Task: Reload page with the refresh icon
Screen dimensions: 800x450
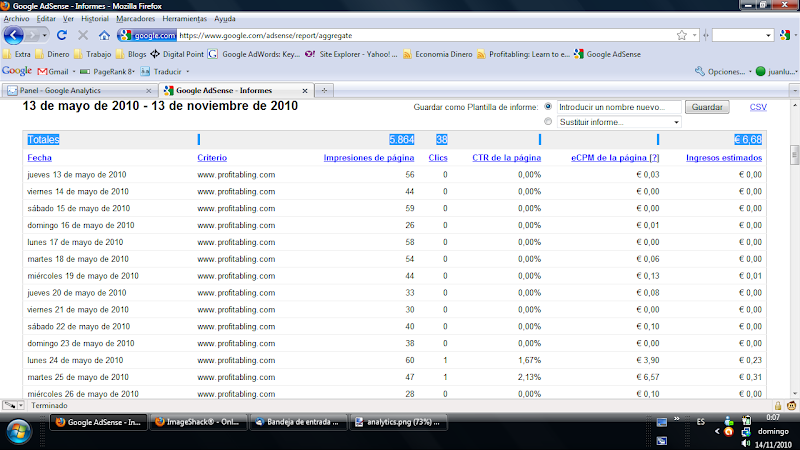Action: click(62, 35)
